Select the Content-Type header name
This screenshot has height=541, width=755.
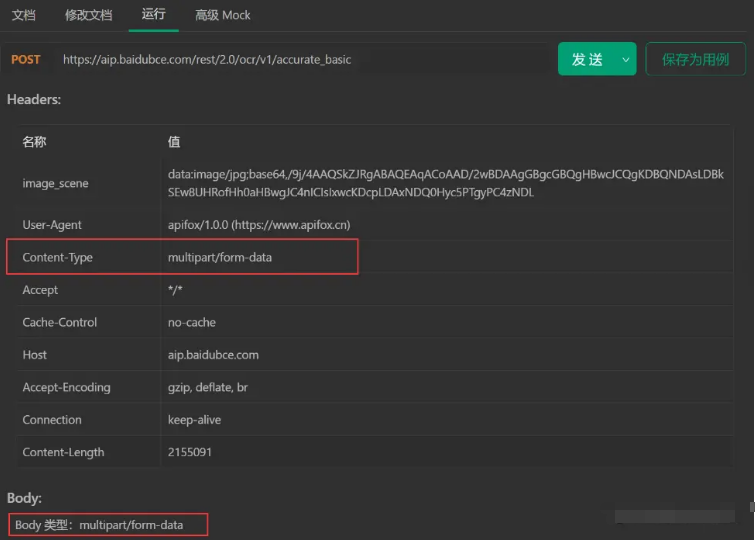(57, 258)
